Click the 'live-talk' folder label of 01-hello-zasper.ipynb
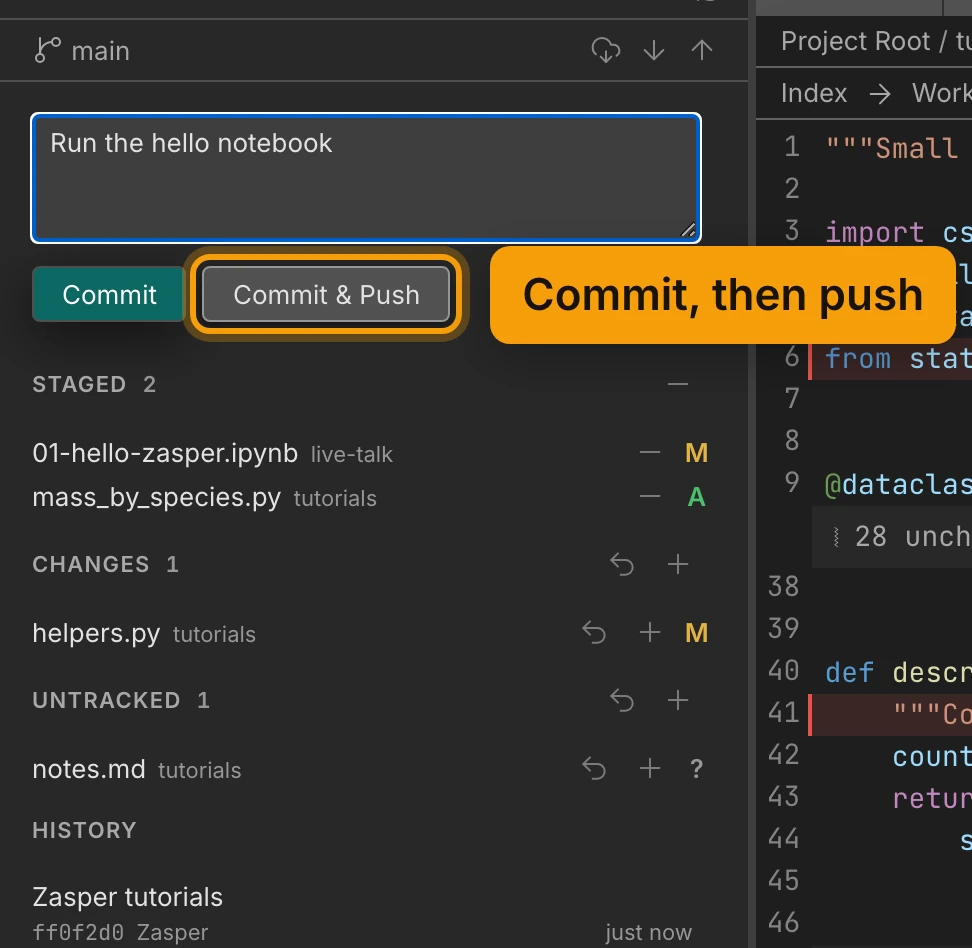 tap(351, 454)
